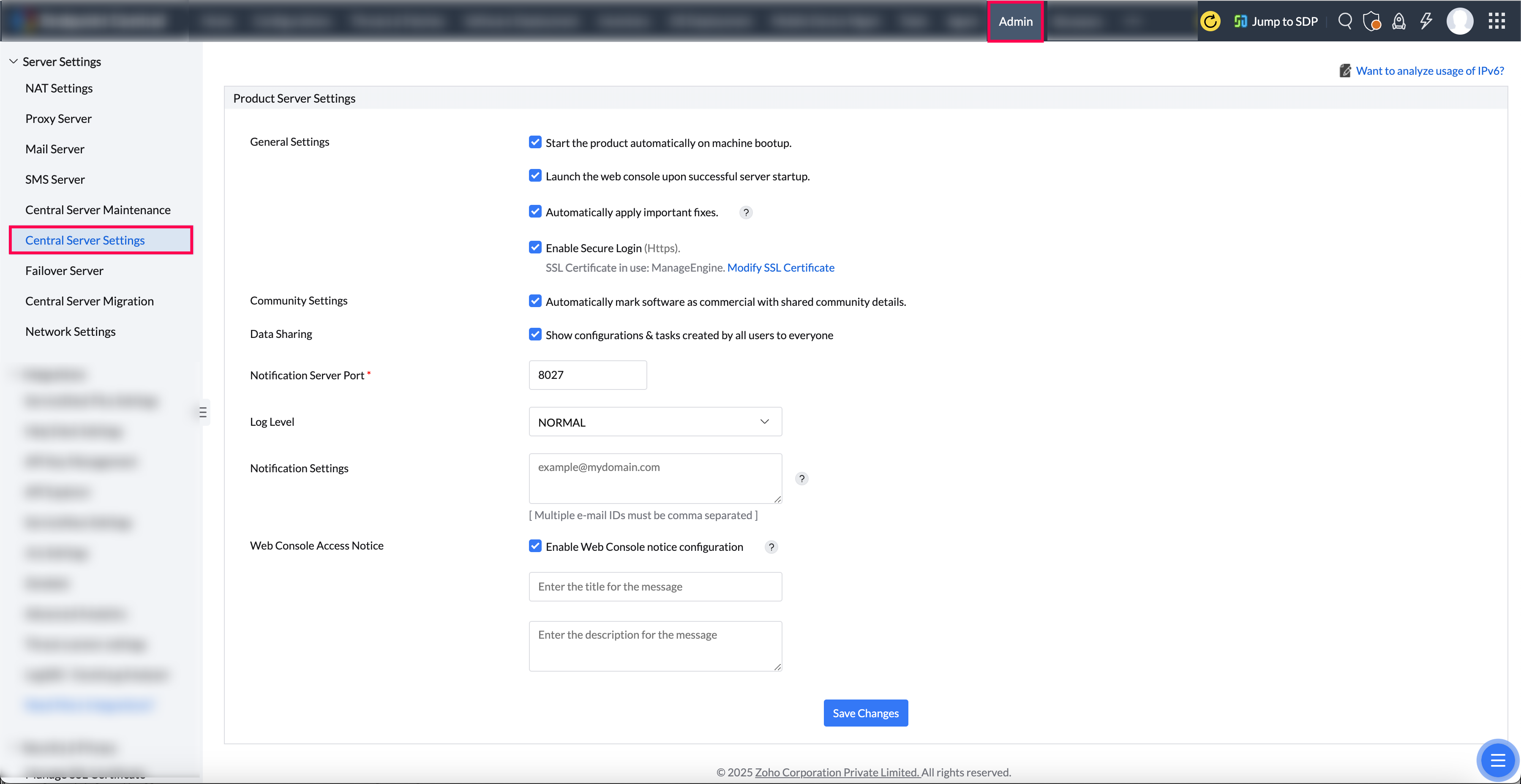Disable starting the product automatically on bootup
Image resolution: width=1521 pixels, height=784 pixels.
coord(535,142)
